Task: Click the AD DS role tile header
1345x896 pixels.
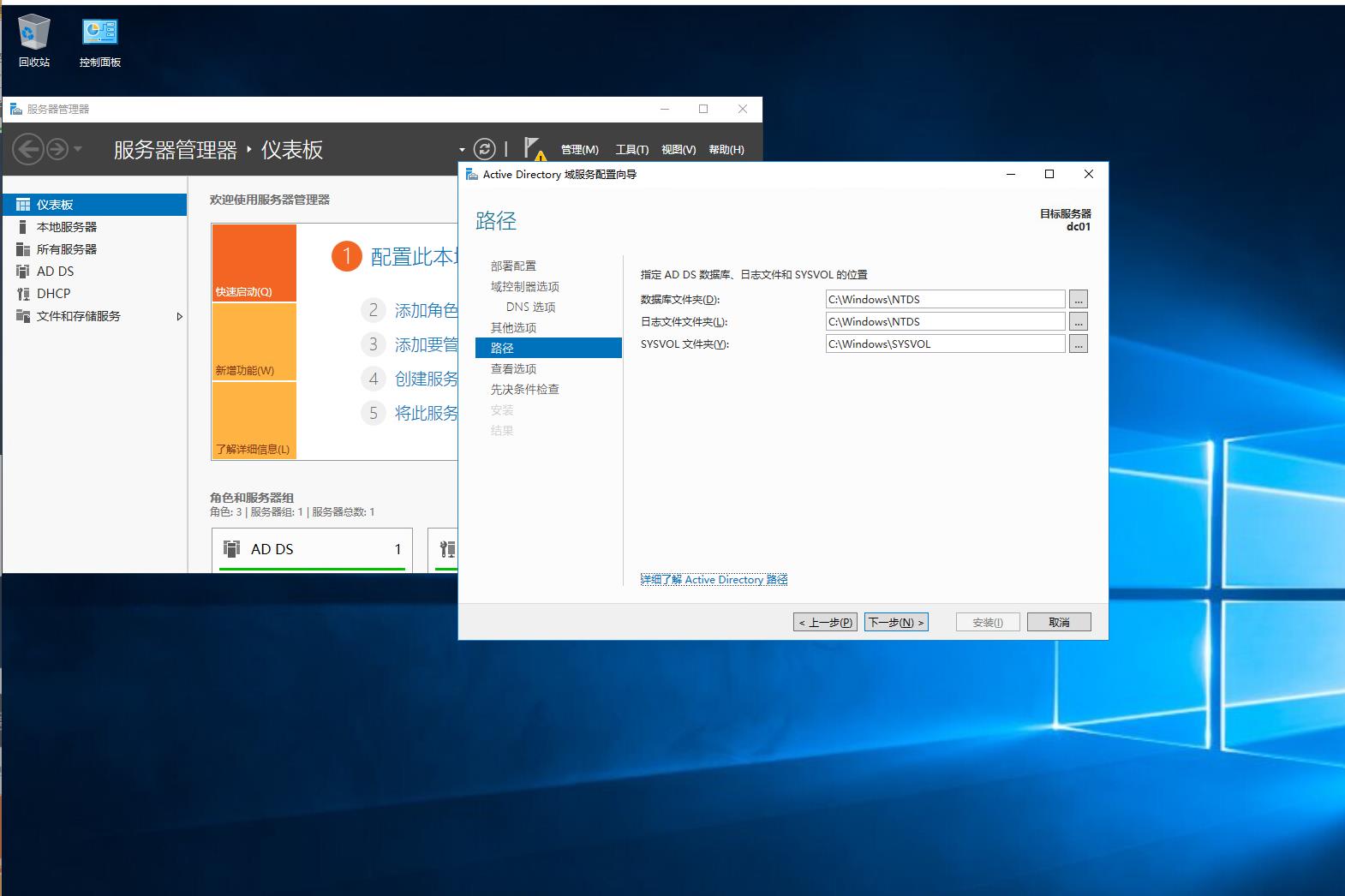Action: [x=313, y=549]
